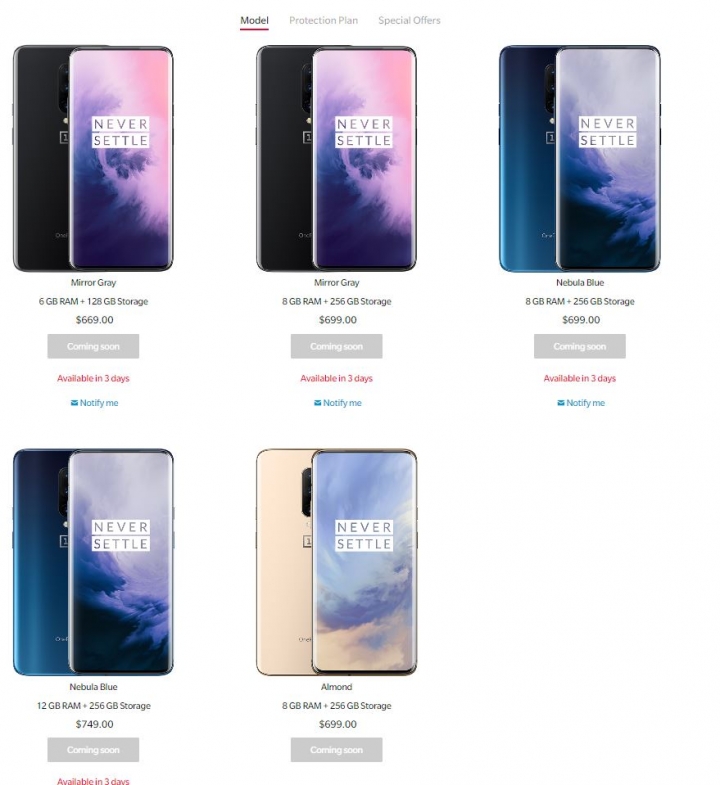Select Nebula Blue 12 GB phone image
The width and height of the screenshot is (720, 785).
(93, 562)
